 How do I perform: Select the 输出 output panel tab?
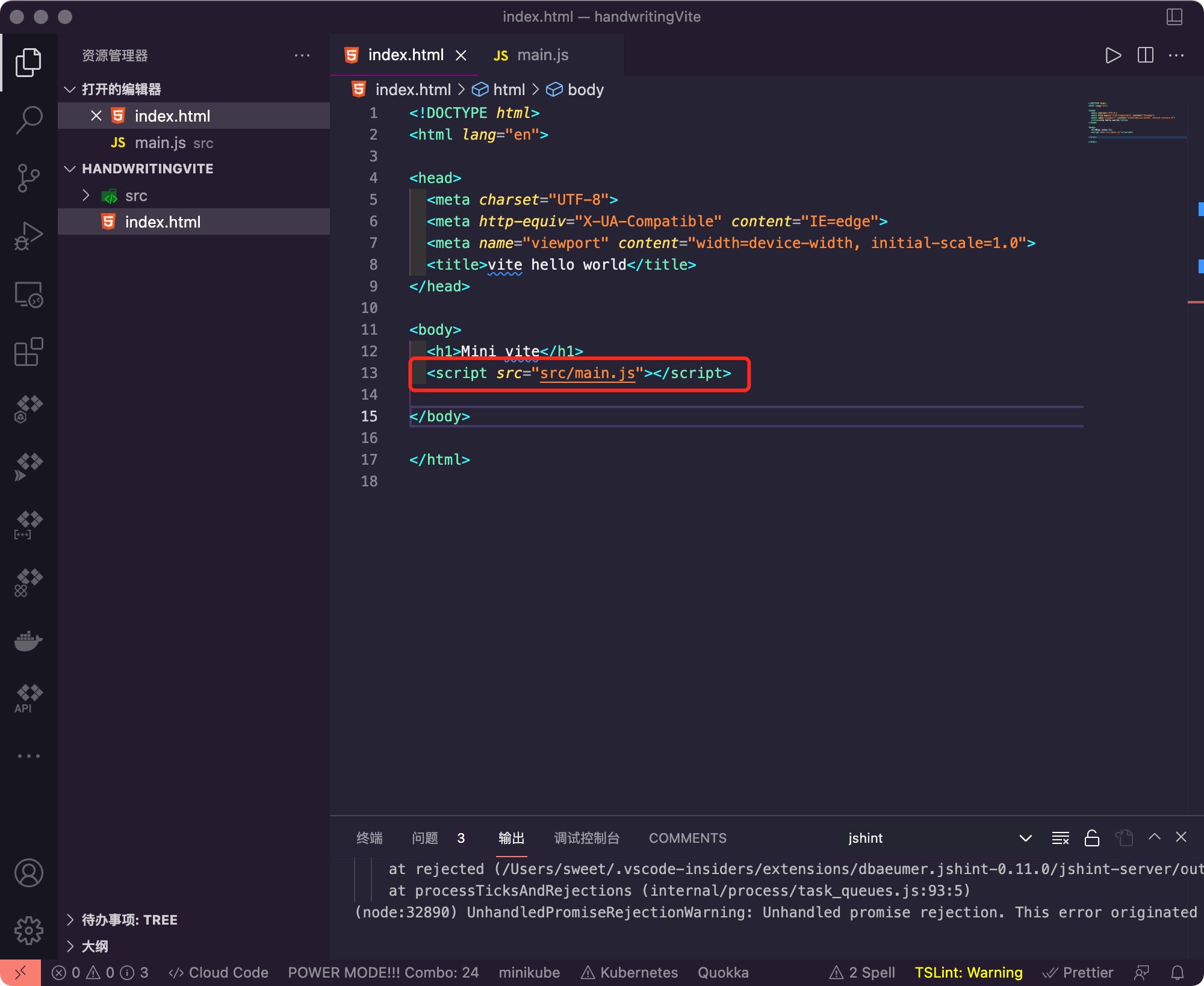512,838
